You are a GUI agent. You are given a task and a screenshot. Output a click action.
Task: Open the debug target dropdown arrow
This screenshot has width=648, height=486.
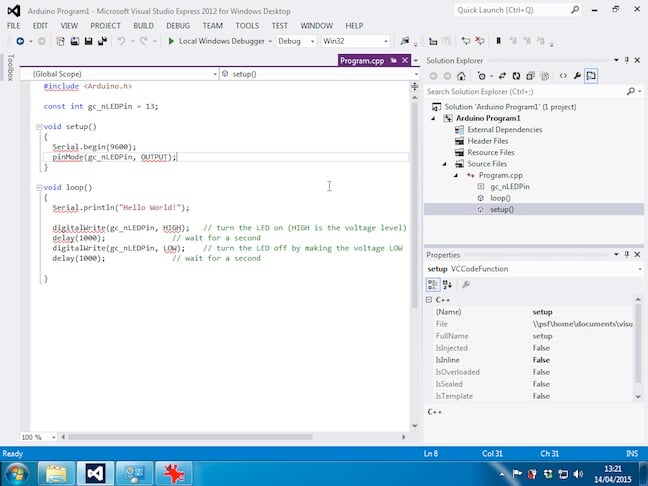(x=270, y=41)
